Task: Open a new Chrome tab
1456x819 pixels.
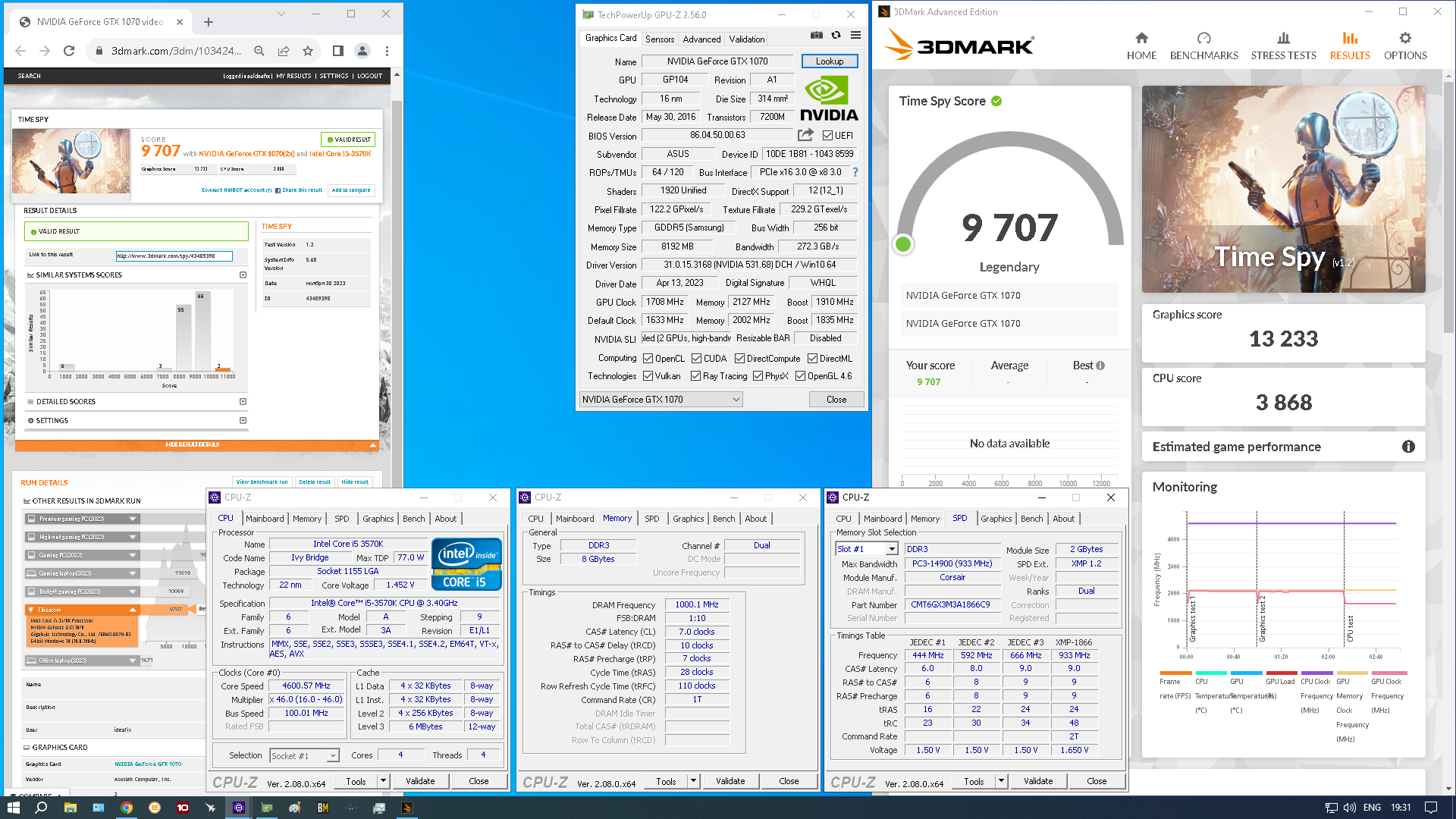Action: pyautogui.click(x=209, y=22)
